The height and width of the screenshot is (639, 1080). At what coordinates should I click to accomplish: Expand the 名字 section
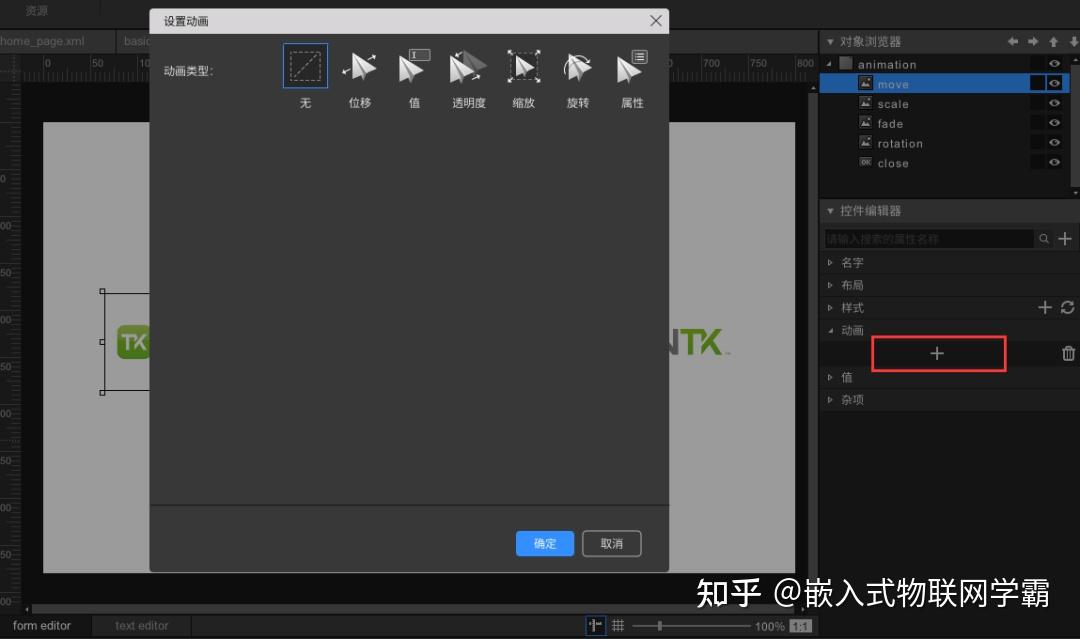(x=830, y=262)
